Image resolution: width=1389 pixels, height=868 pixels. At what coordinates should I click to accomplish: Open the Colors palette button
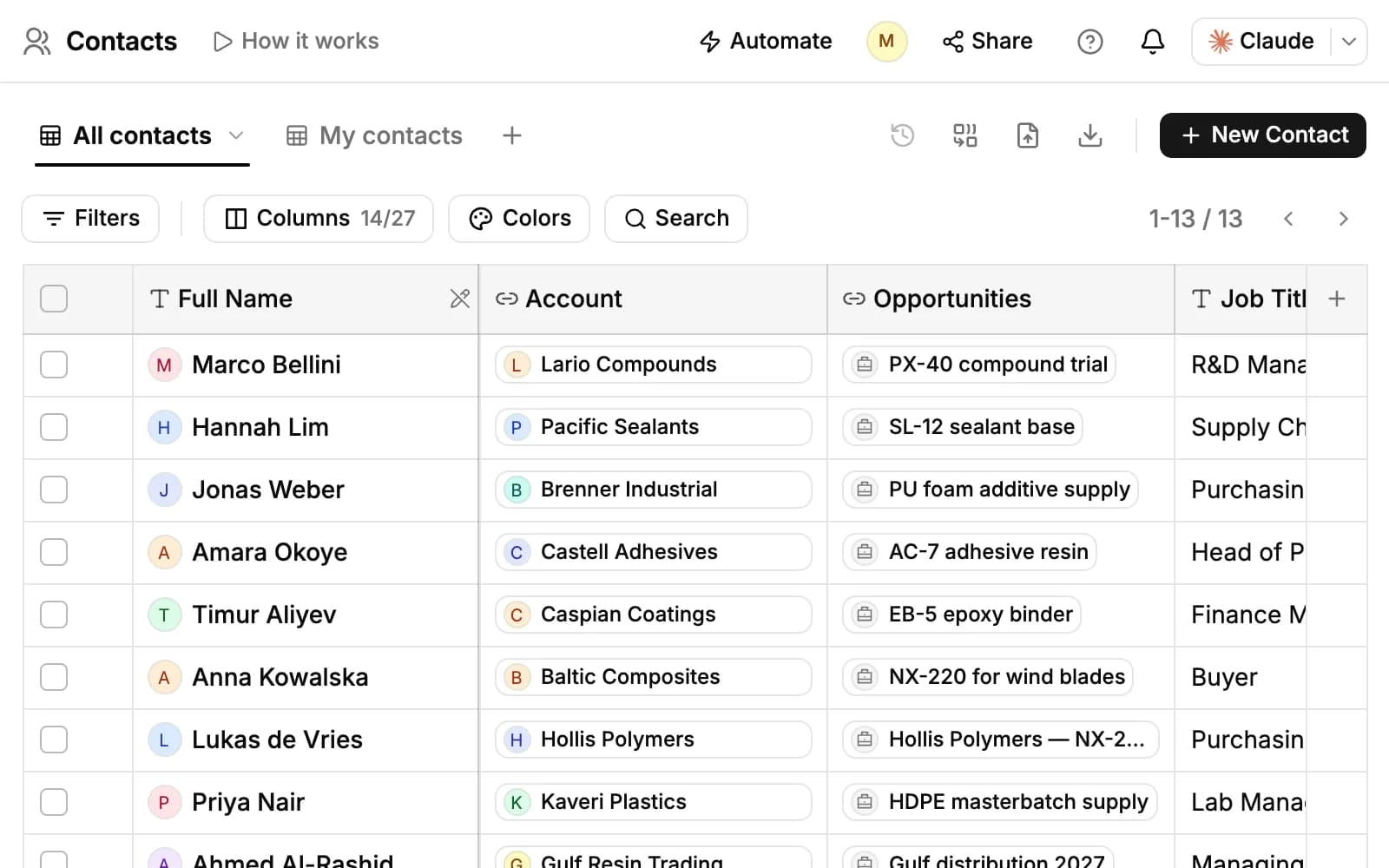point(519,219)
